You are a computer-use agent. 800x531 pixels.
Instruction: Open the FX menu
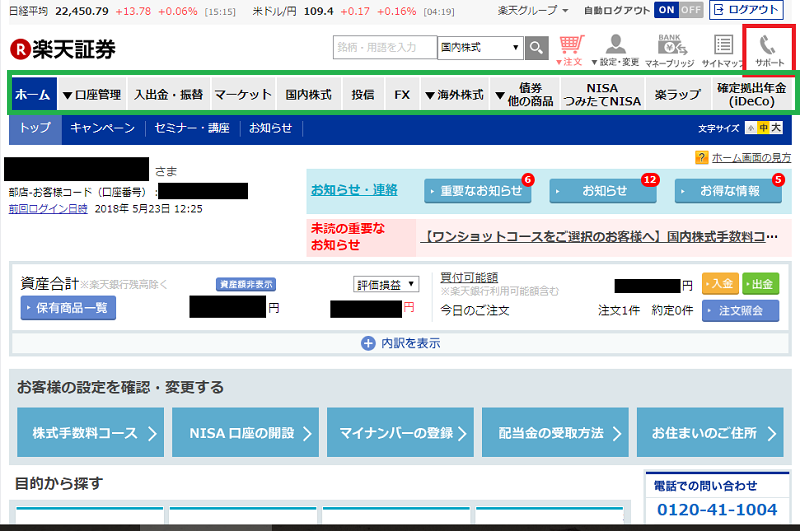pos(402,94)
